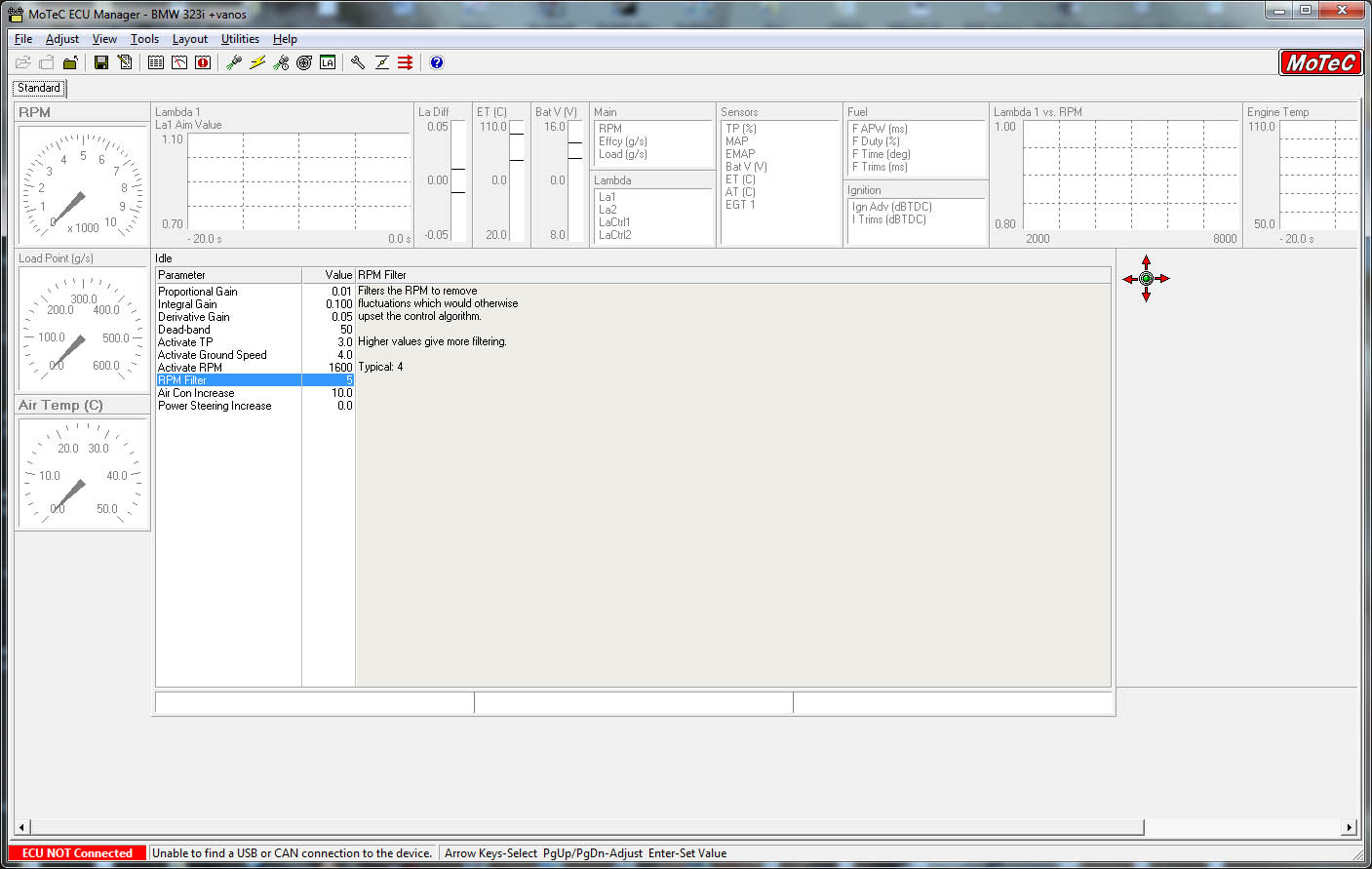Click the red exclamation diagnostics icon

coord(203,62)
